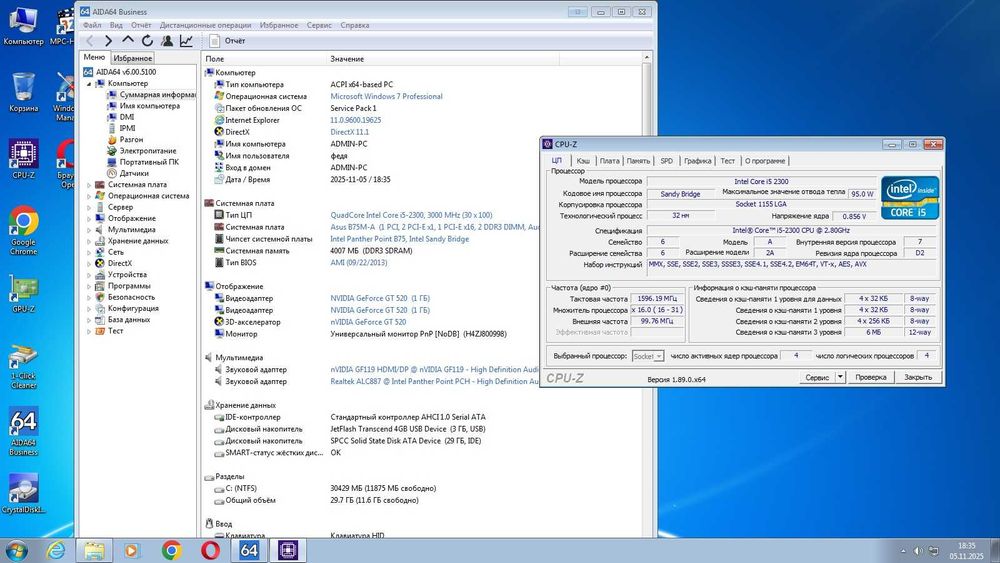Show hidden tray icons arrow
Screen dimensions: 1000x563
coord(903,551)
